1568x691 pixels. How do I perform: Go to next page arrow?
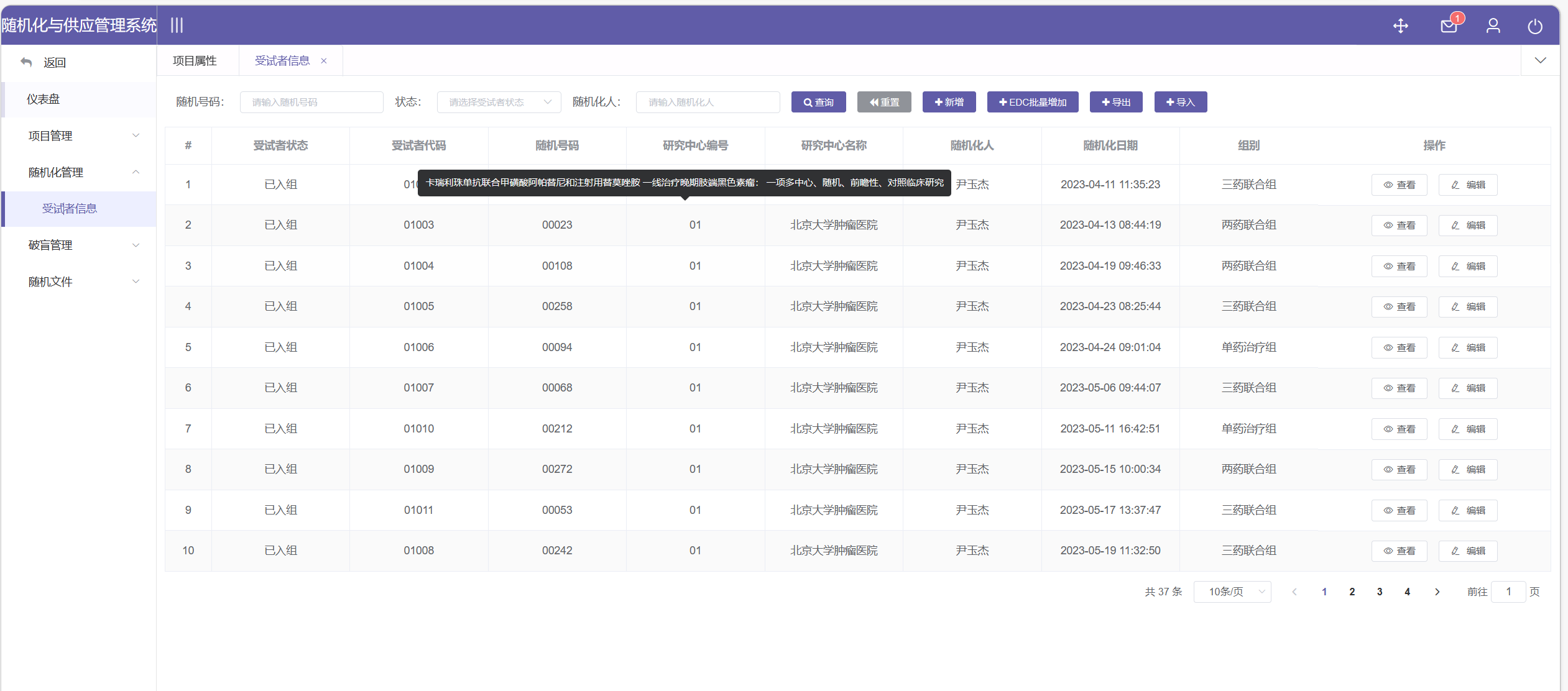[x=1437, y=592]
